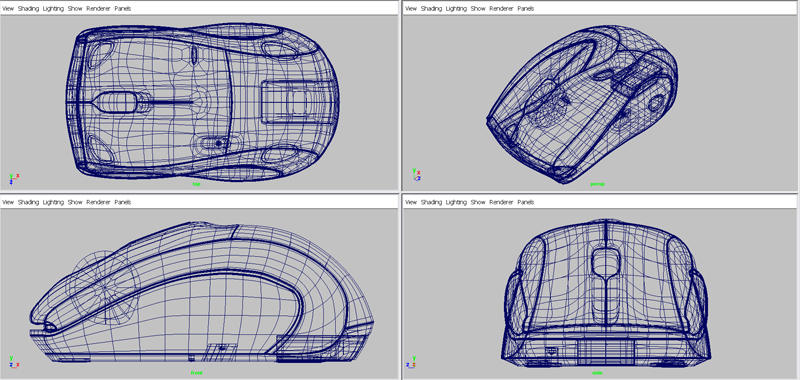Open Lighting menu in top-view panel
Image resolution: width=800 pixels, height=380 pixels.
[x=53, y=9]
